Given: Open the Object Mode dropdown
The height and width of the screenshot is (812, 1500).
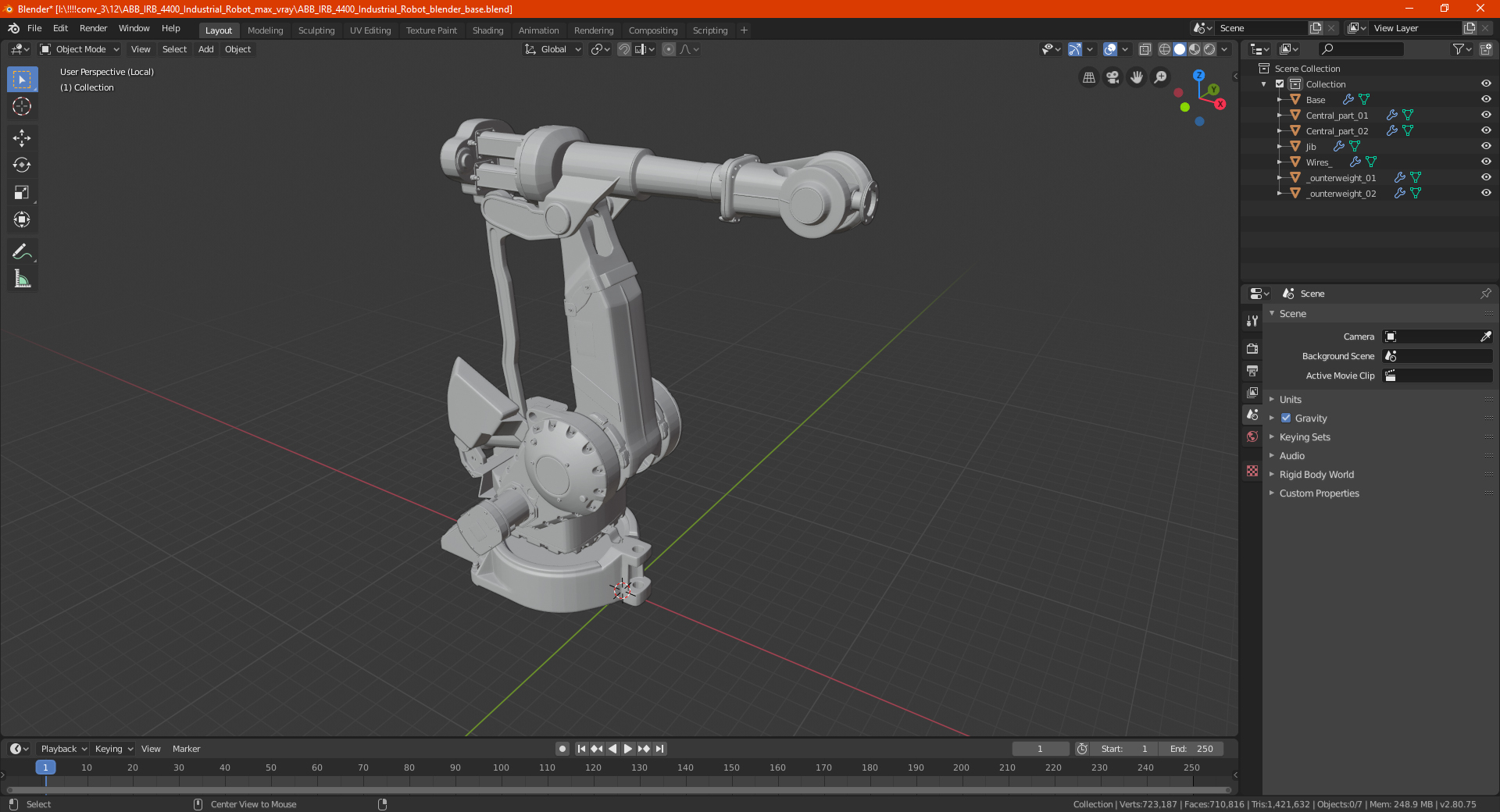Looking at the screenshot, I should pyautogui.click(x=79, y=49).
